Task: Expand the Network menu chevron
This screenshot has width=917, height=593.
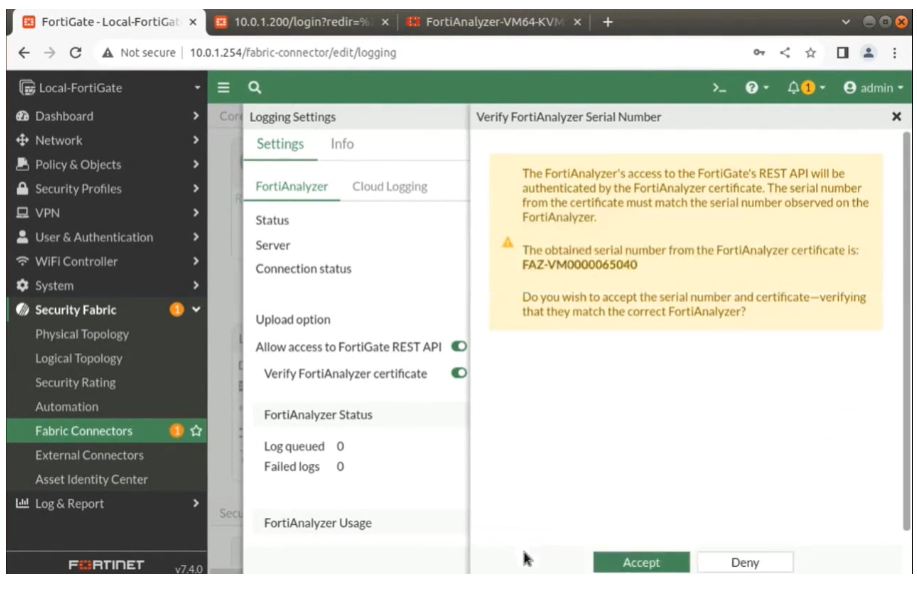Action: coord(196,140)
